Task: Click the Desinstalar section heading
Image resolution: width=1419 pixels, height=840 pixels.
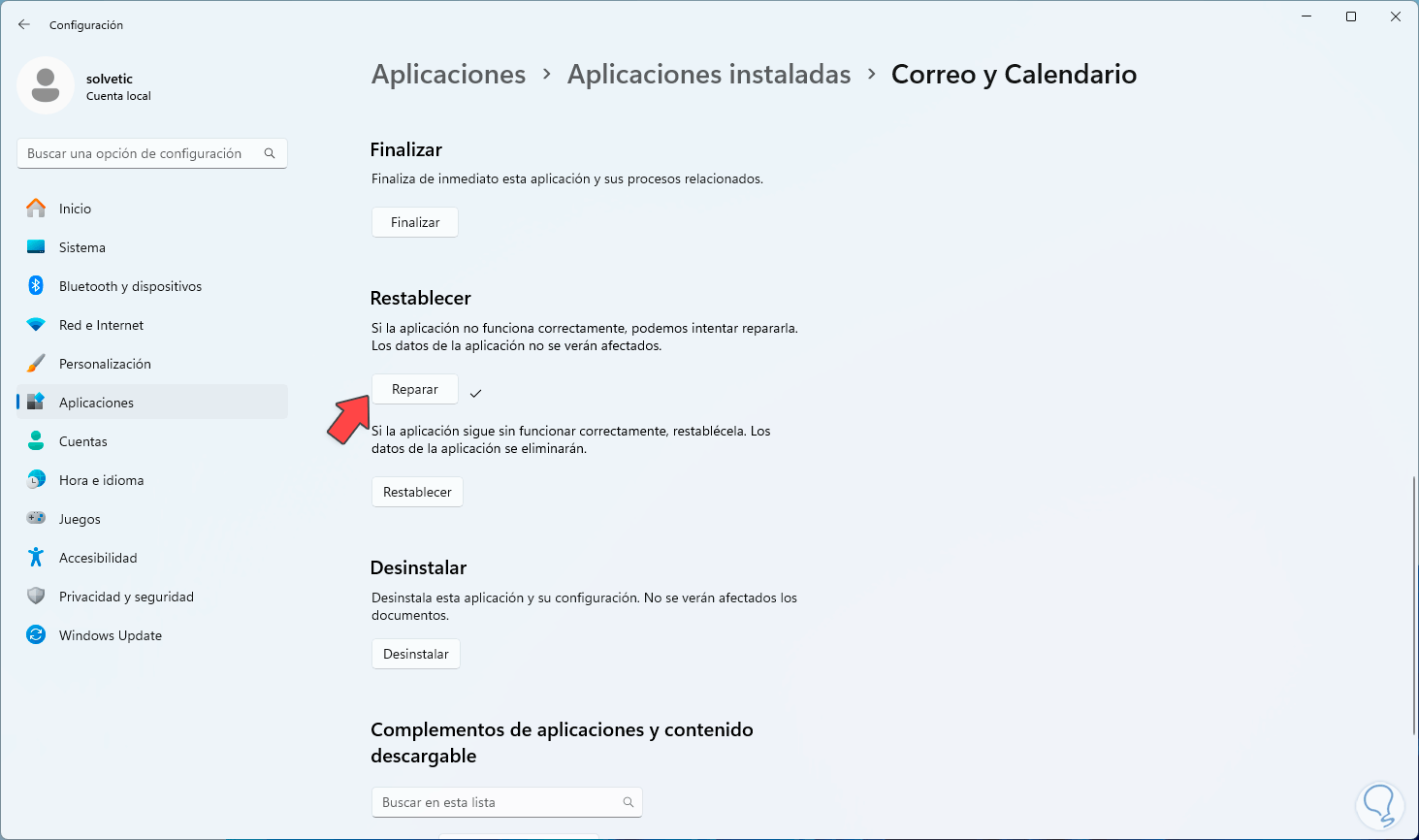Action: (x=419, y=567)
